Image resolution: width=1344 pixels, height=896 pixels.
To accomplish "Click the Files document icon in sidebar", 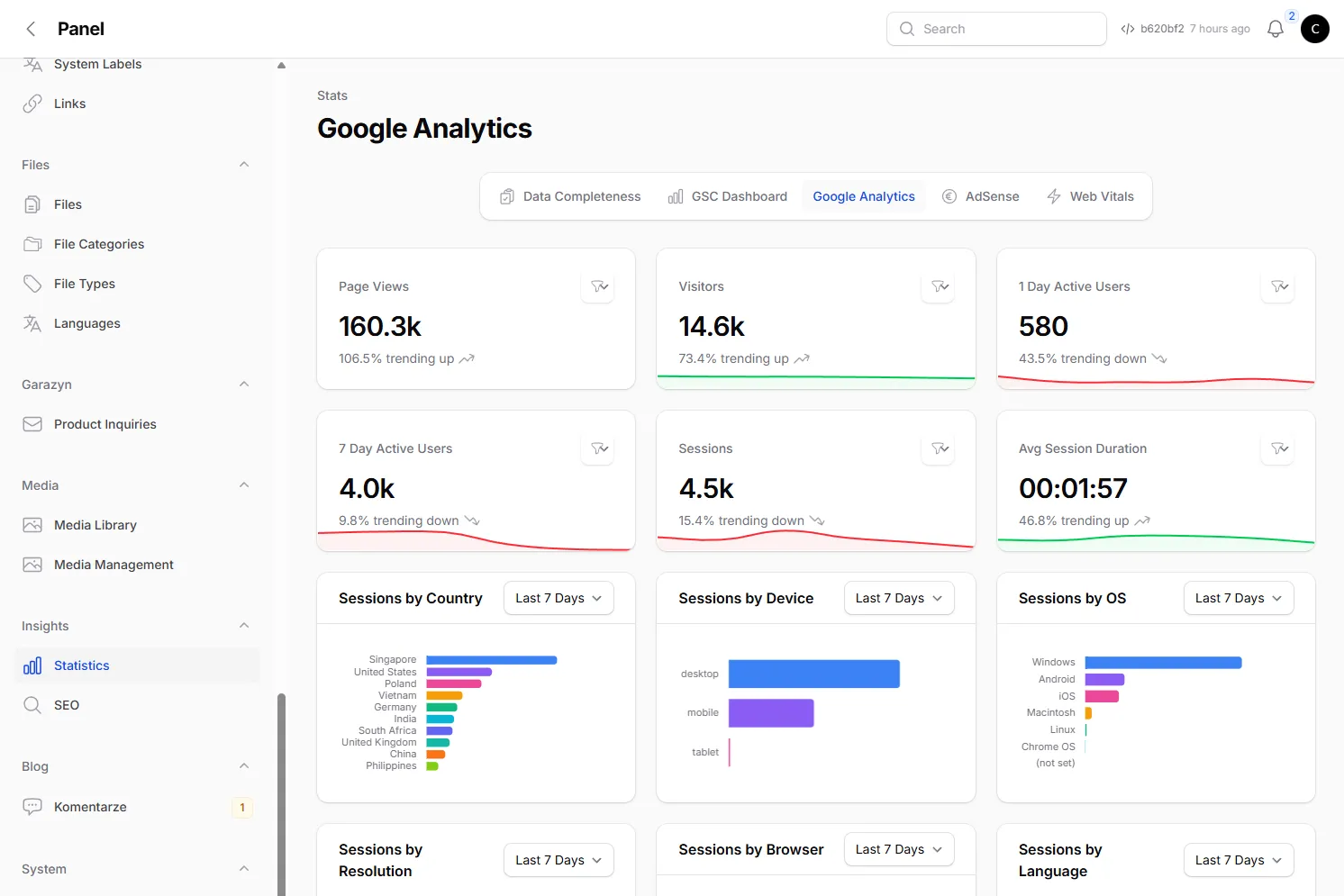I will [32, 204].
